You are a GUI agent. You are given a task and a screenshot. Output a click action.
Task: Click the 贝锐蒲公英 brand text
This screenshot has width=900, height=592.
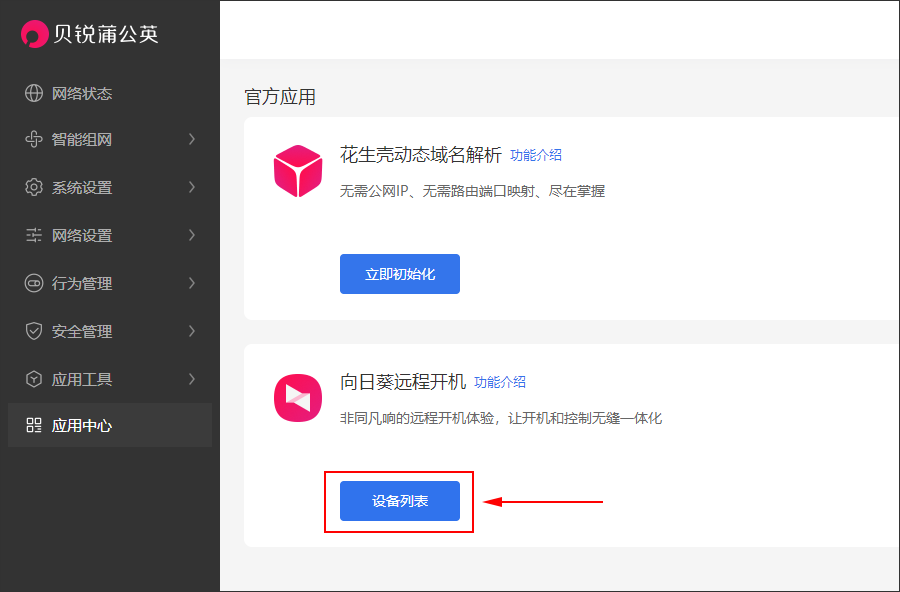click(x=106, y=34)
